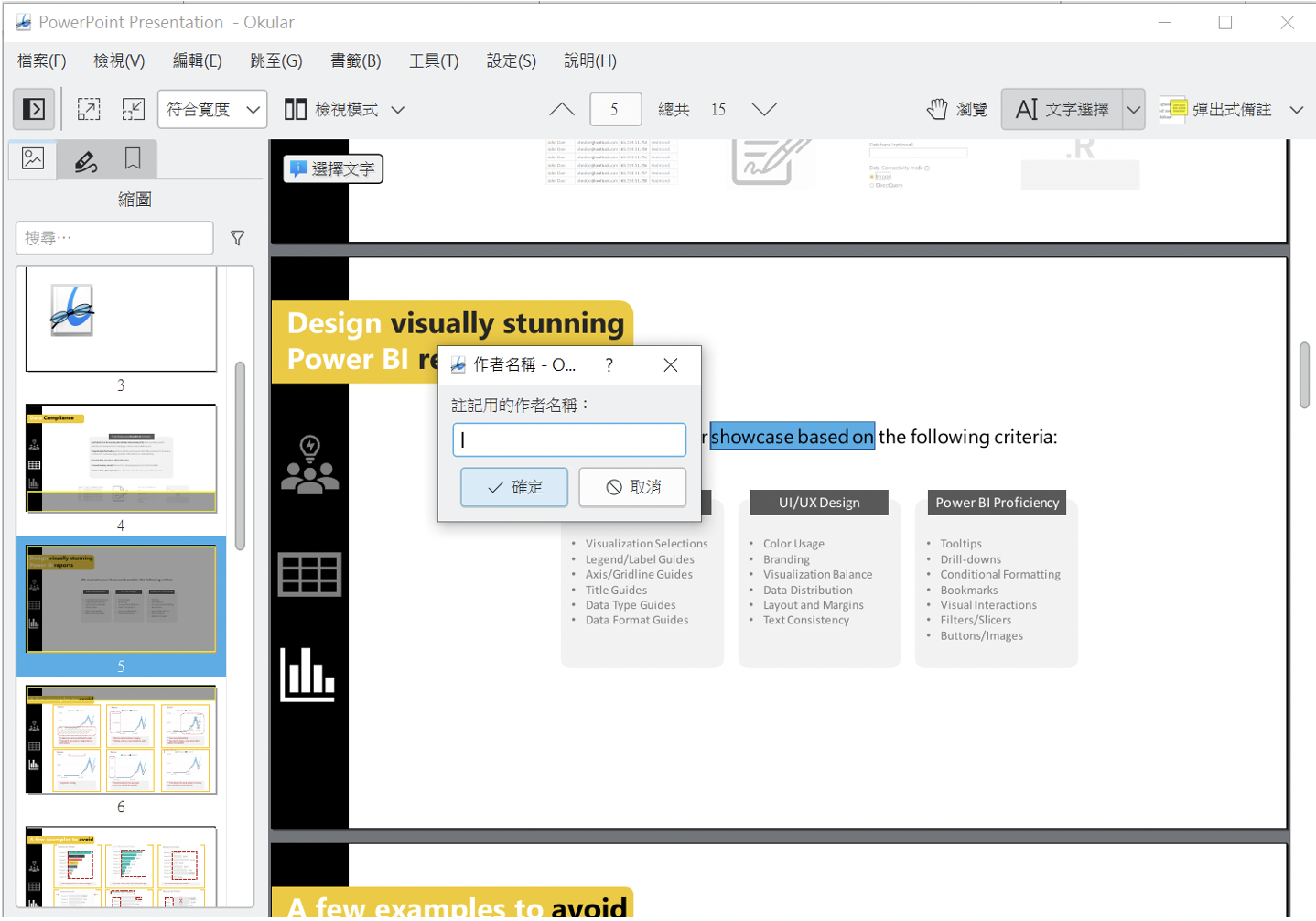
Task: Open the bookmarks sidebar panel
Action: click(x=134, y=159)
